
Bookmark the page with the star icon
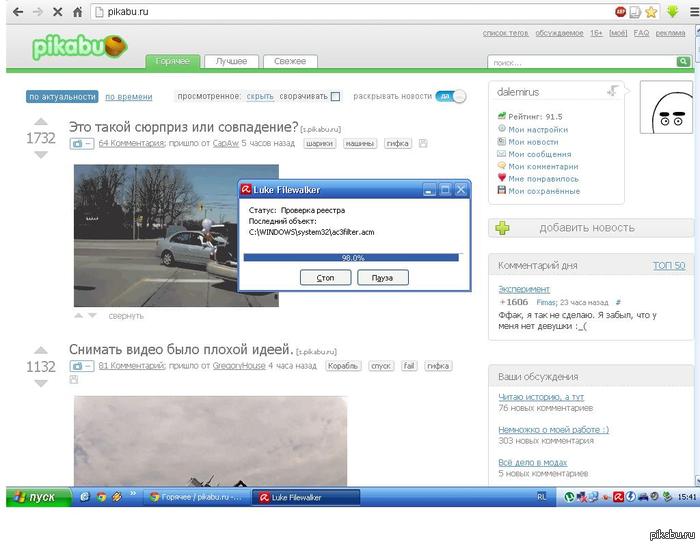point(651,12)
